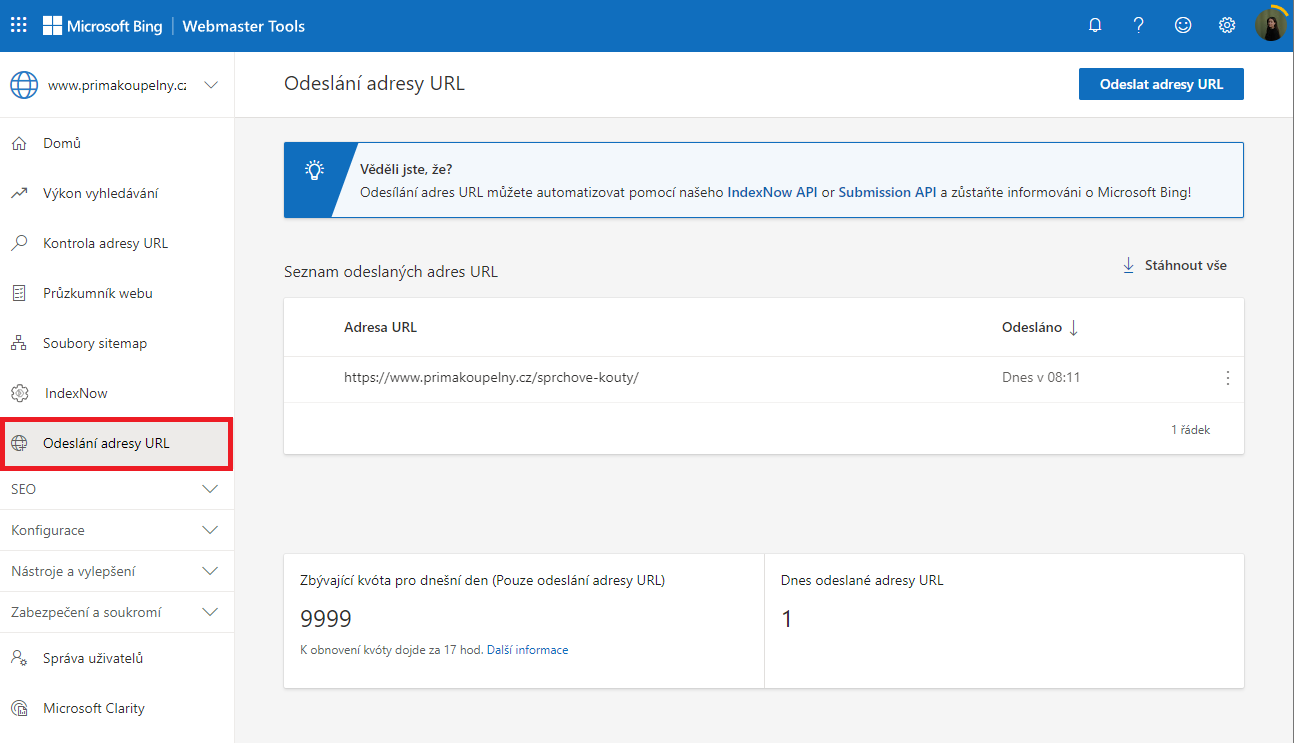Click the Domů home icon

pyautogui.click(x=19, y=144)
